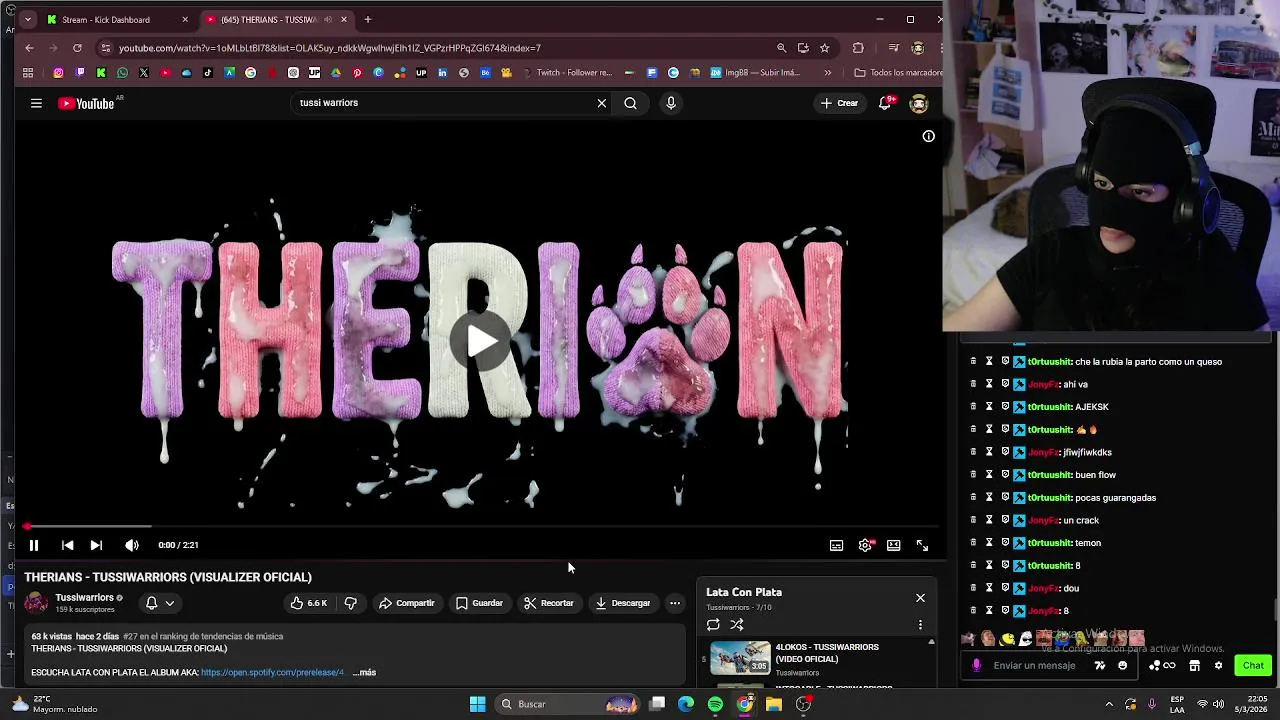Open Chrome tab search dropdown arrow
Image resolution: width=1280 pixels, height=720 pixels.
pos(26,19)
